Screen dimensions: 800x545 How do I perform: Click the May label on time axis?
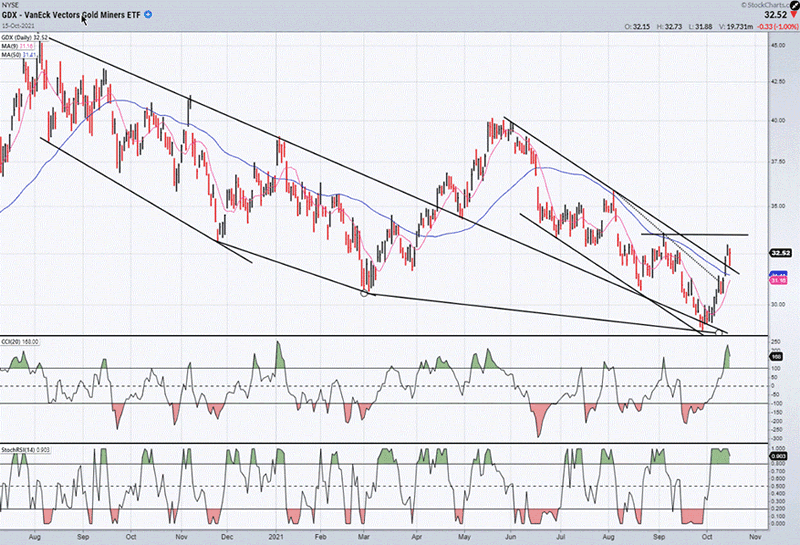(464, 537)
